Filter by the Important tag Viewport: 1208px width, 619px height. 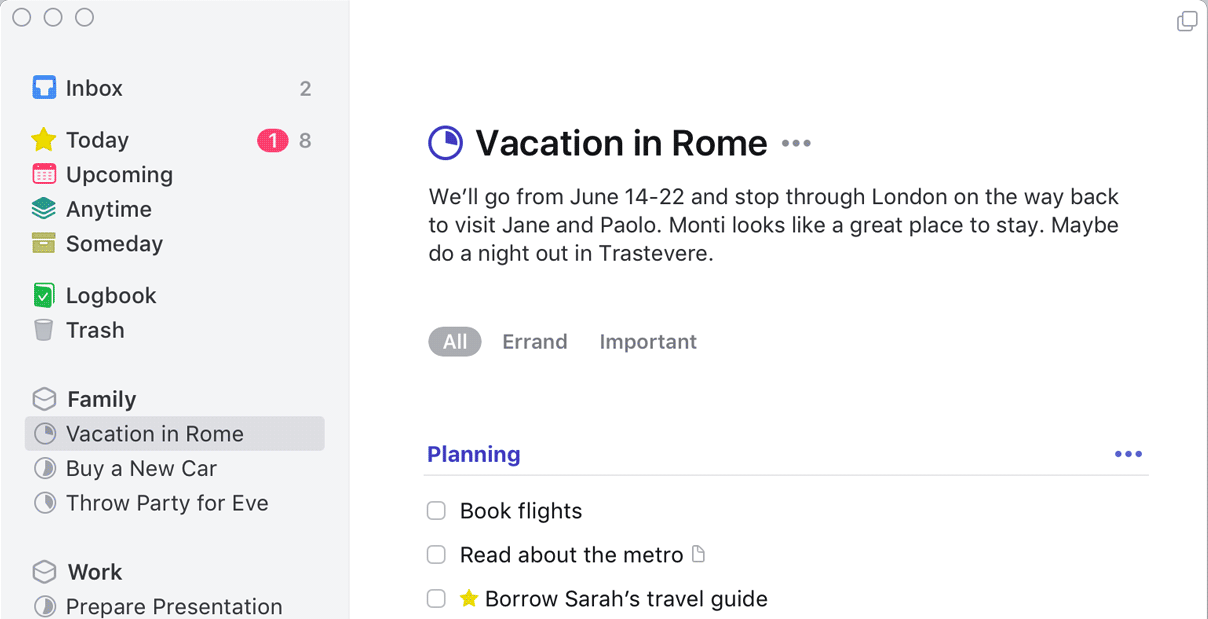[x=648, y=342]
